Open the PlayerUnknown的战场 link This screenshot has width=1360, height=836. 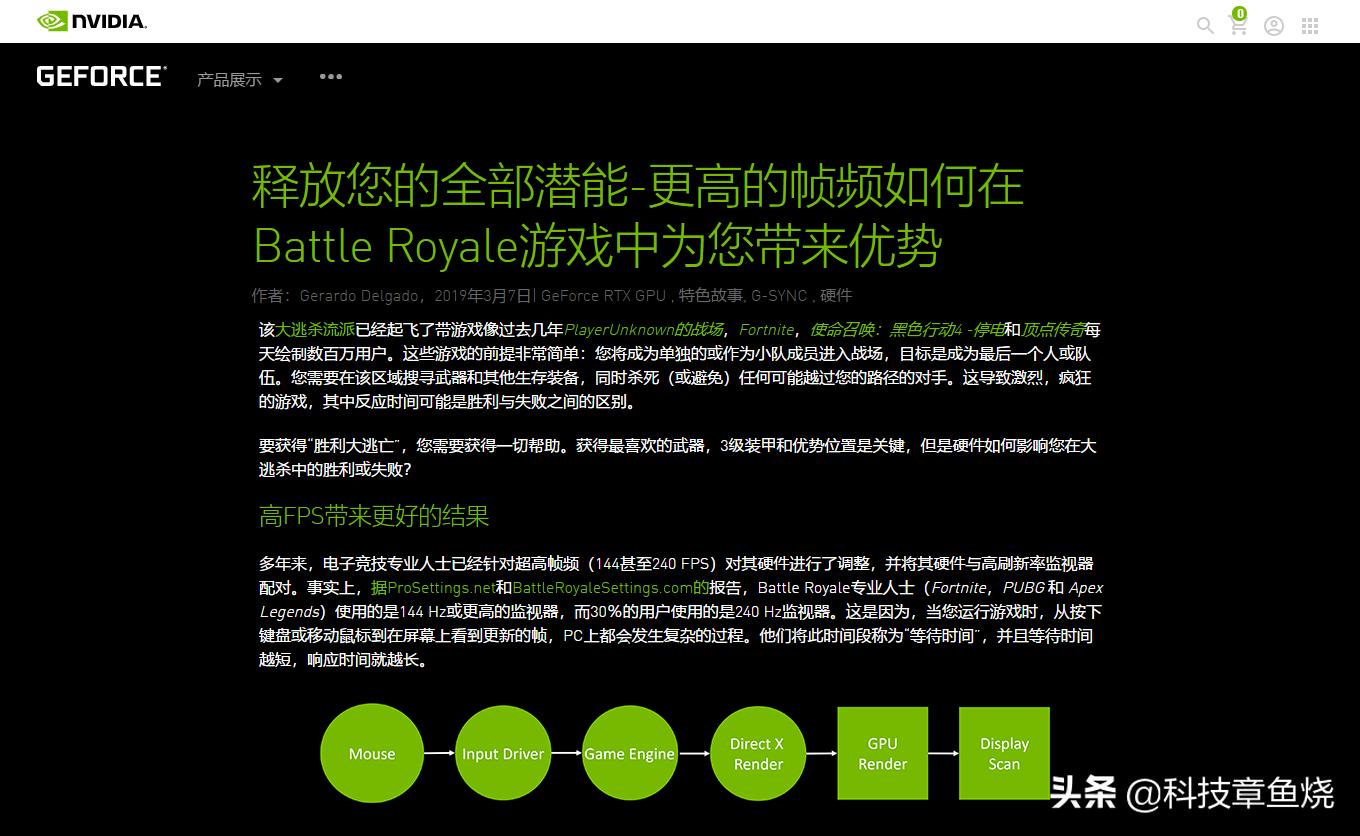(643, 330)
